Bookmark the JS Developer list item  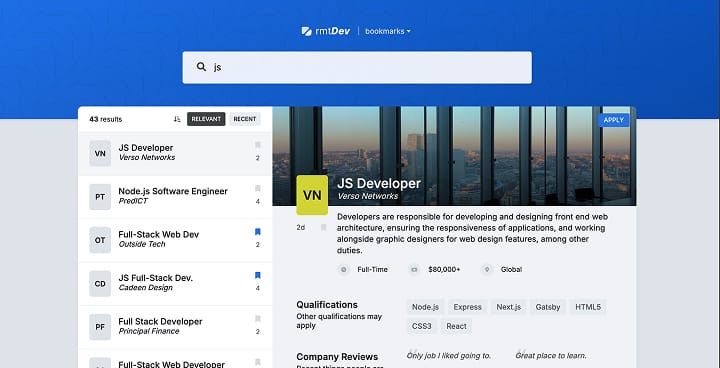pyautogui.click(x=258, y=145)
